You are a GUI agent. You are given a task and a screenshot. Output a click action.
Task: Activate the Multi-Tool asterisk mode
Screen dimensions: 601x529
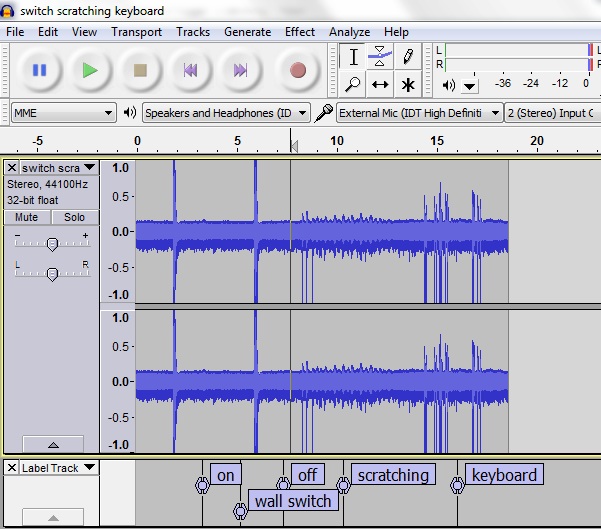(x=408, y=85)
